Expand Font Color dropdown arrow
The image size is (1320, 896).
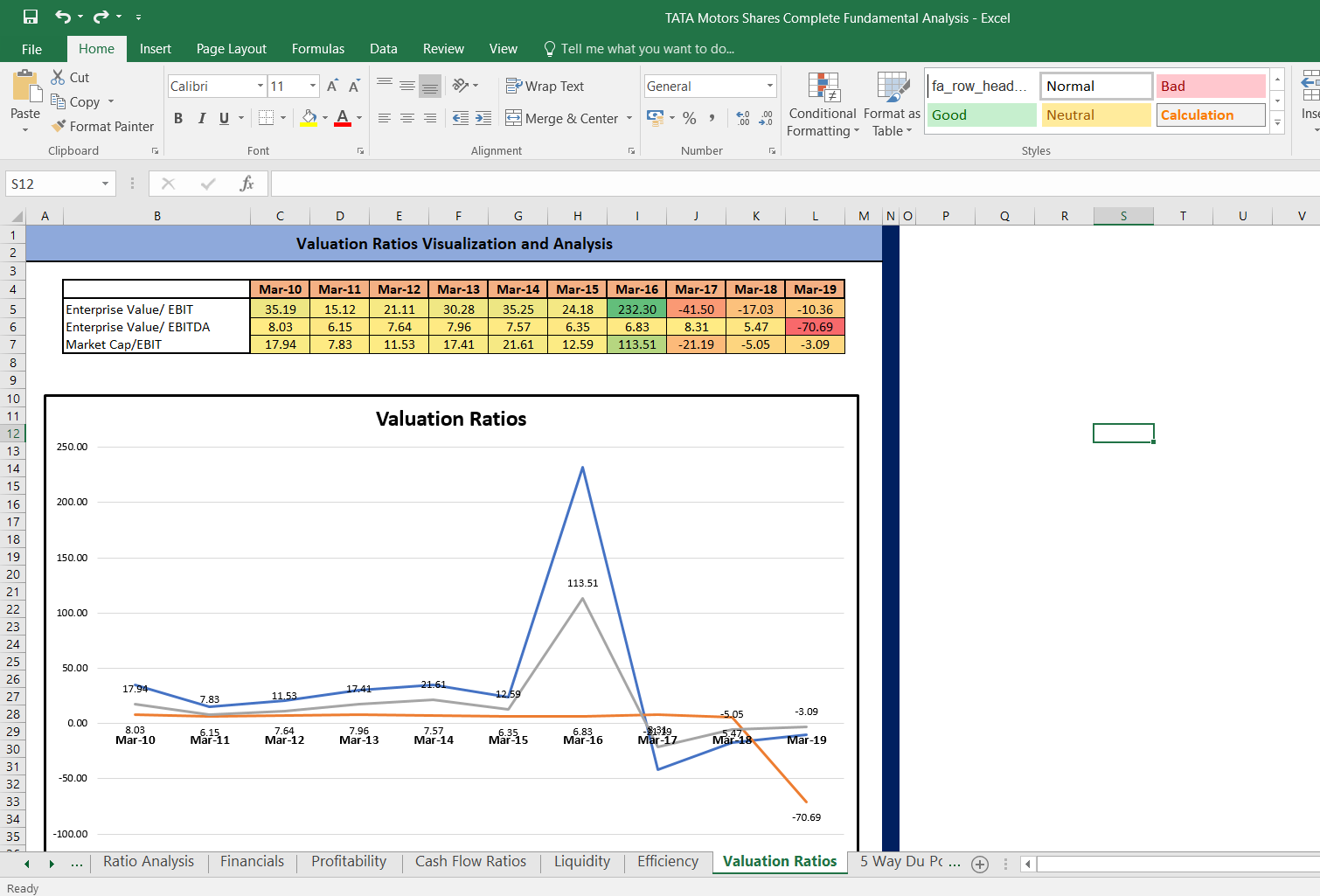pos(359,118)
